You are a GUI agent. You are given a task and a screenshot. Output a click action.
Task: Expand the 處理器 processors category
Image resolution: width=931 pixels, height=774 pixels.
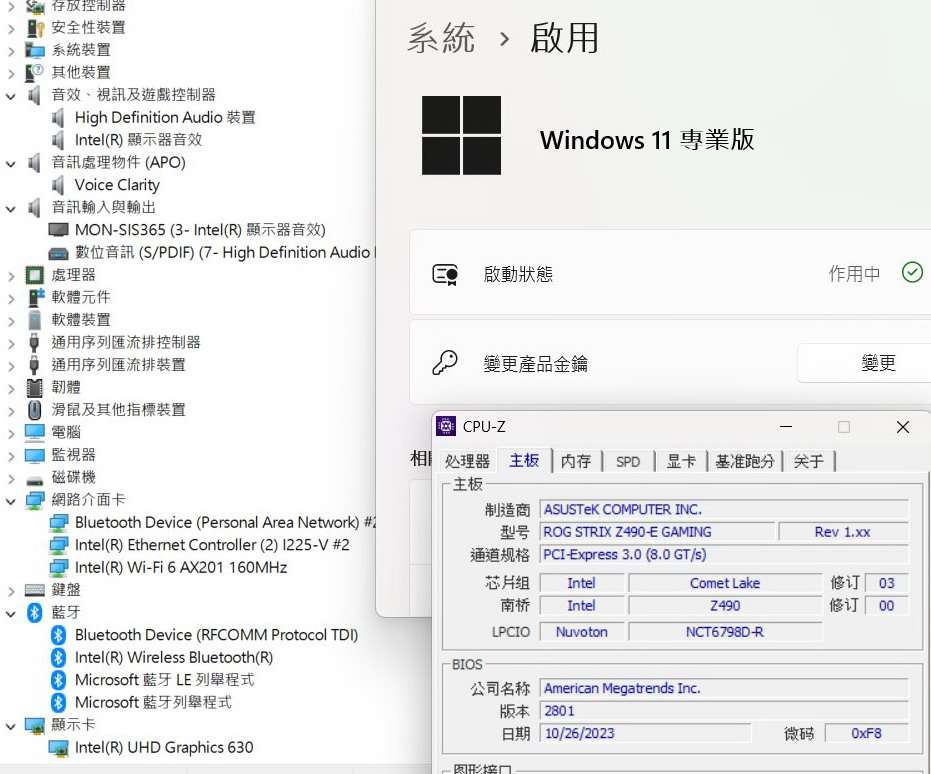coord(11,276)
